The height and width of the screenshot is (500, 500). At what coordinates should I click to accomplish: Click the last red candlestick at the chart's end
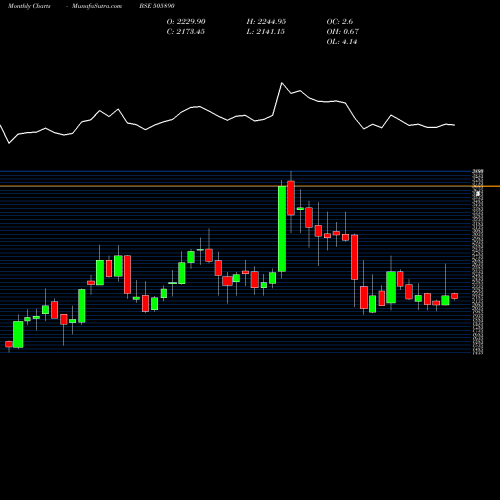pos(455,296)
